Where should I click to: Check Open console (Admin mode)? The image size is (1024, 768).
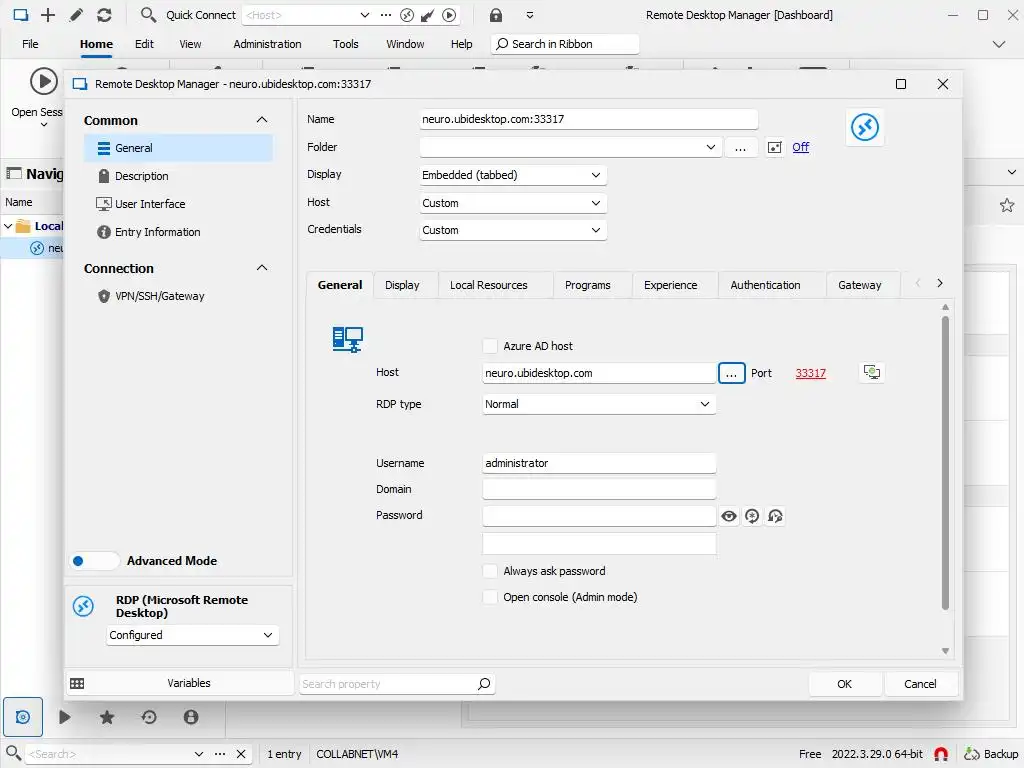tap(490, 597)
